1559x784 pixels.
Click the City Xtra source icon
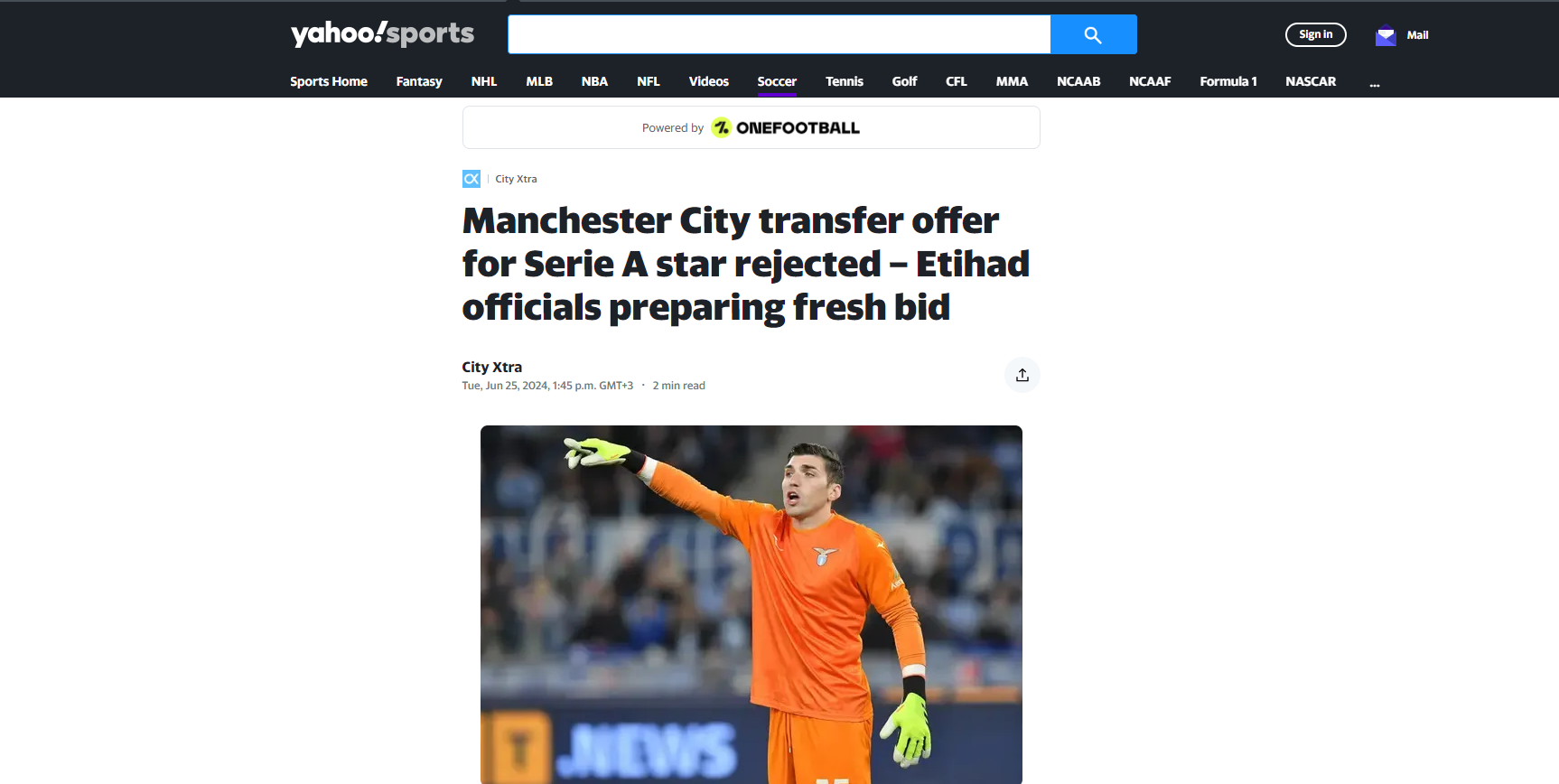[x=471, y=179]
